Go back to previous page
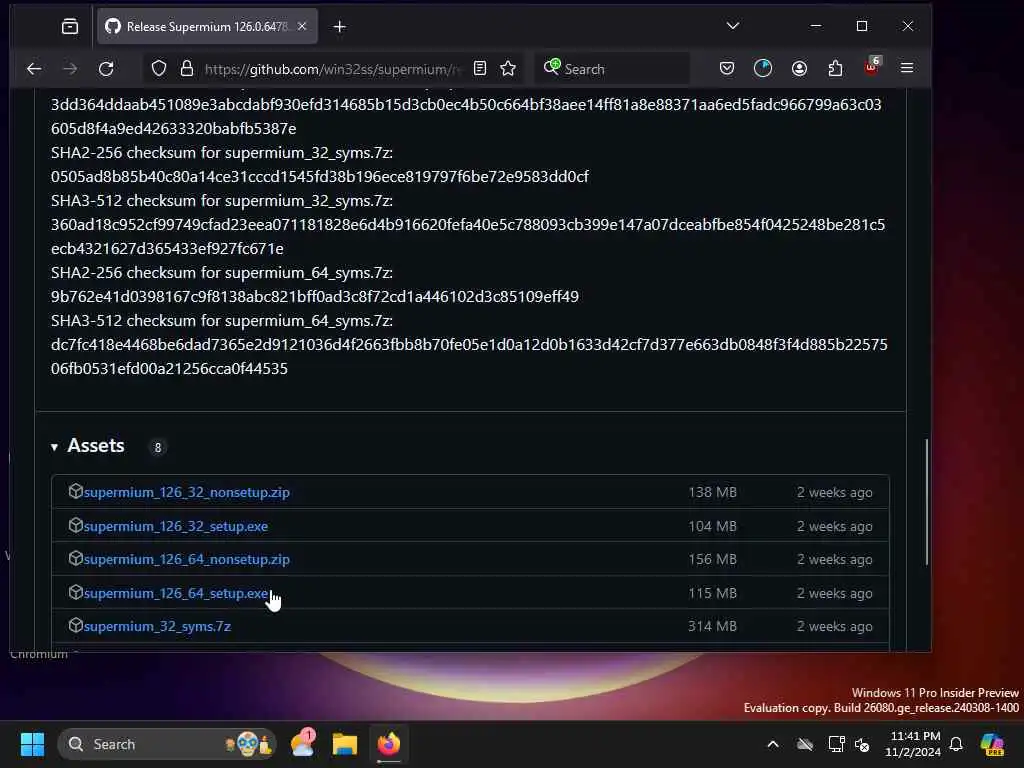The image size is (1024, 768). [34, 69]
